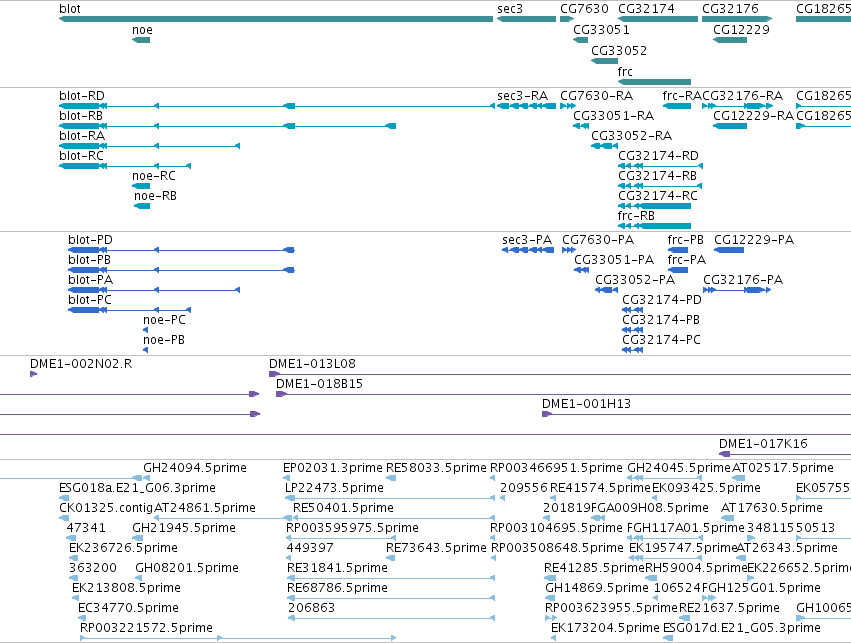Screen dimensions: 851x643
Task: Select the blot-PB protein label
Action: pos(90,260)
